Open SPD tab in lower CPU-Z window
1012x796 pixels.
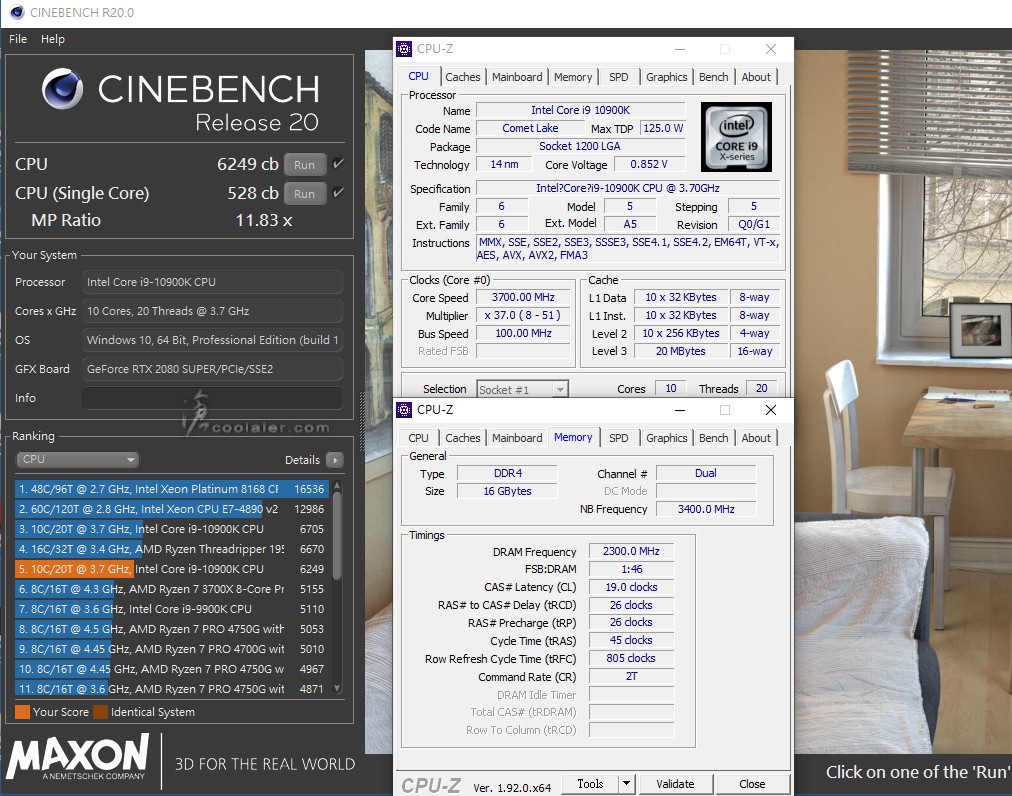pos(618,438)
